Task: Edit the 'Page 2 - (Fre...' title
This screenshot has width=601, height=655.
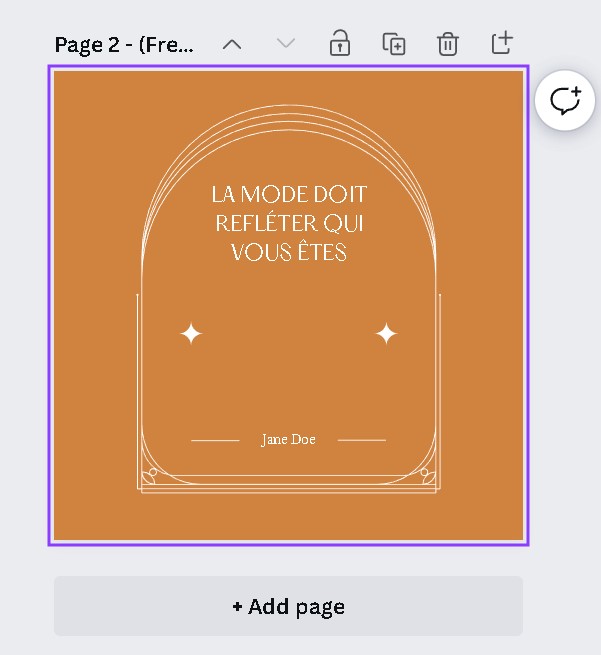Action: point(124,45)
